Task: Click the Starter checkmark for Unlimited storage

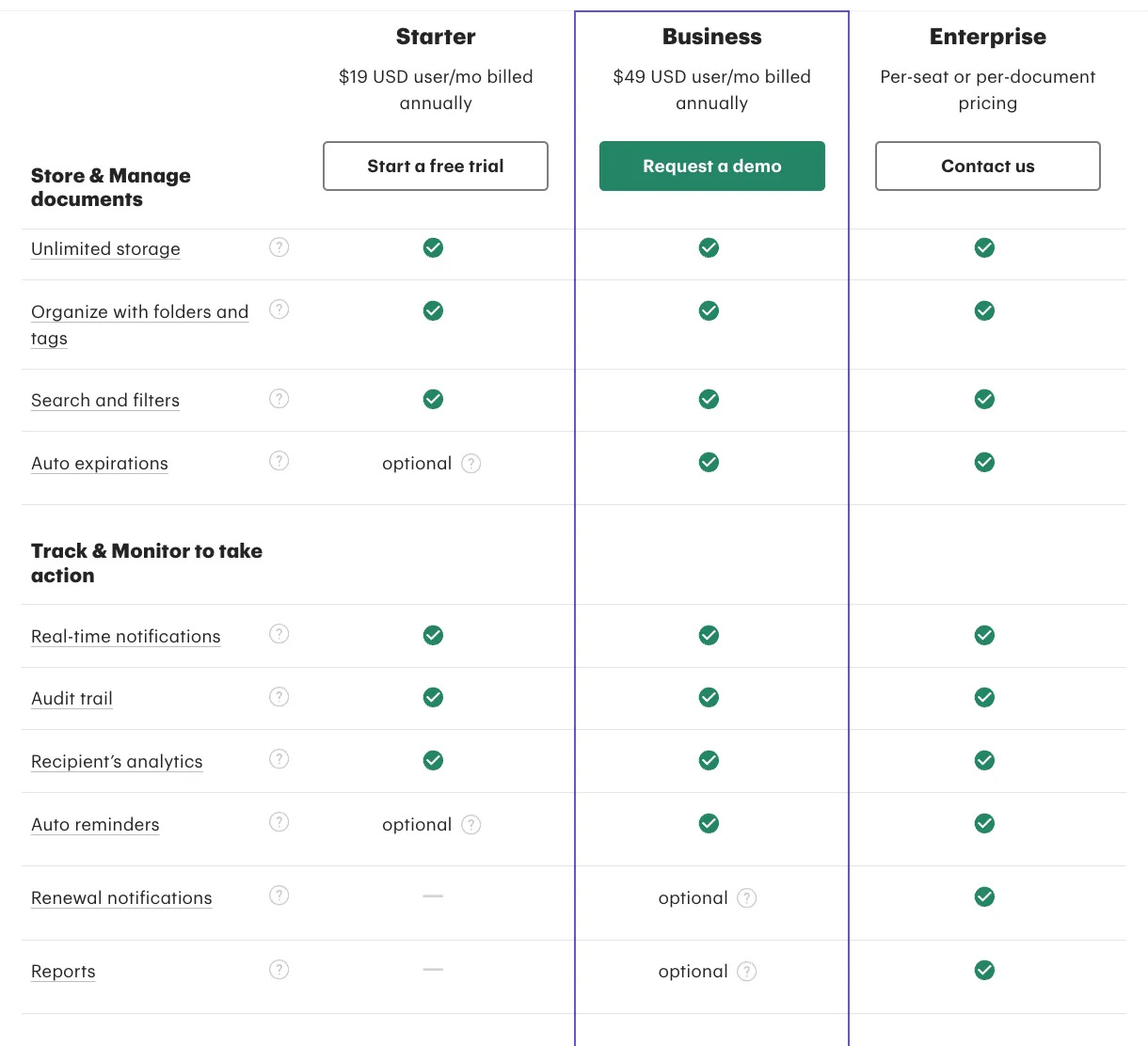Action: (433, 248)
